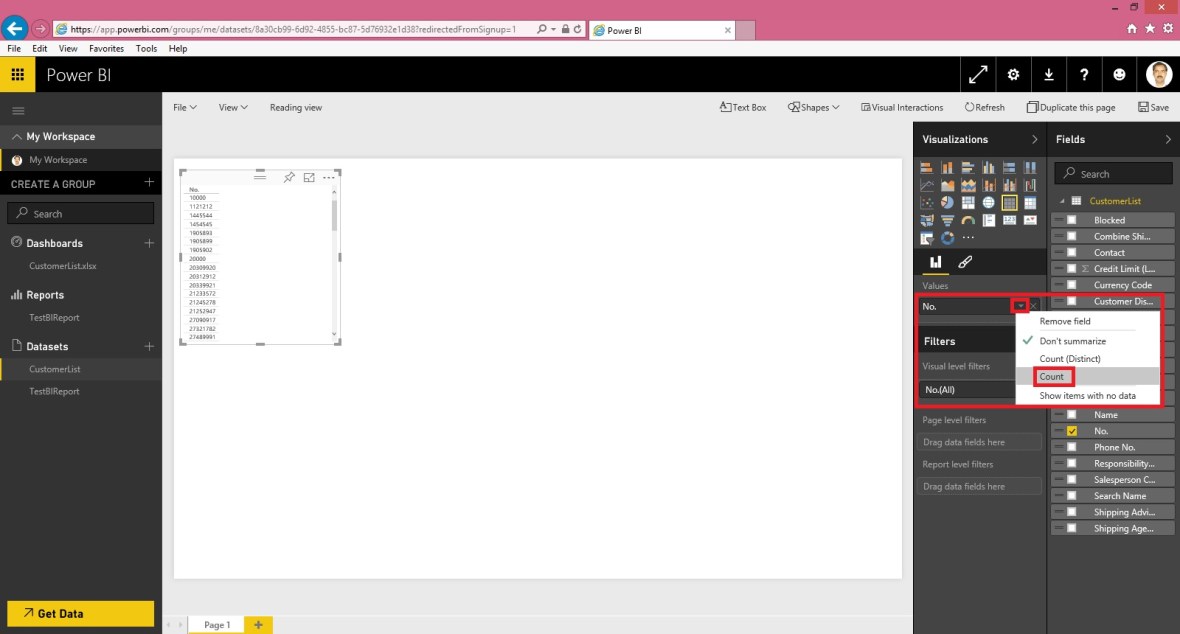Select the Map visualization icon
This screenshot has width=1180, height=634.
coord(989,202)
